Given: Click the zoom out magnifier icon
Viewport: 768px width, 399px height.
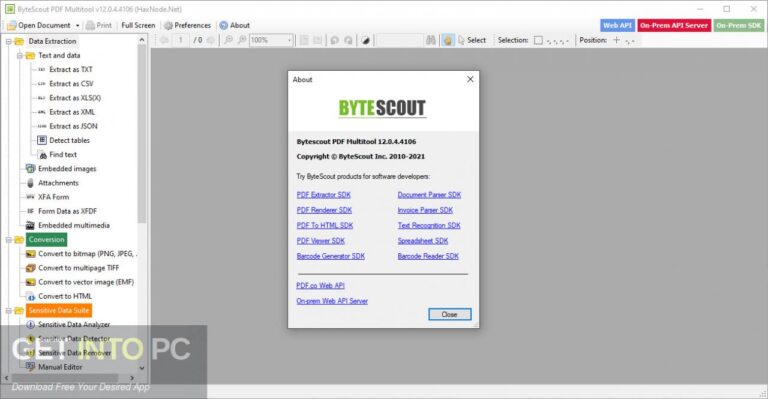Looking at the screenshot, I should pos(228,41).
